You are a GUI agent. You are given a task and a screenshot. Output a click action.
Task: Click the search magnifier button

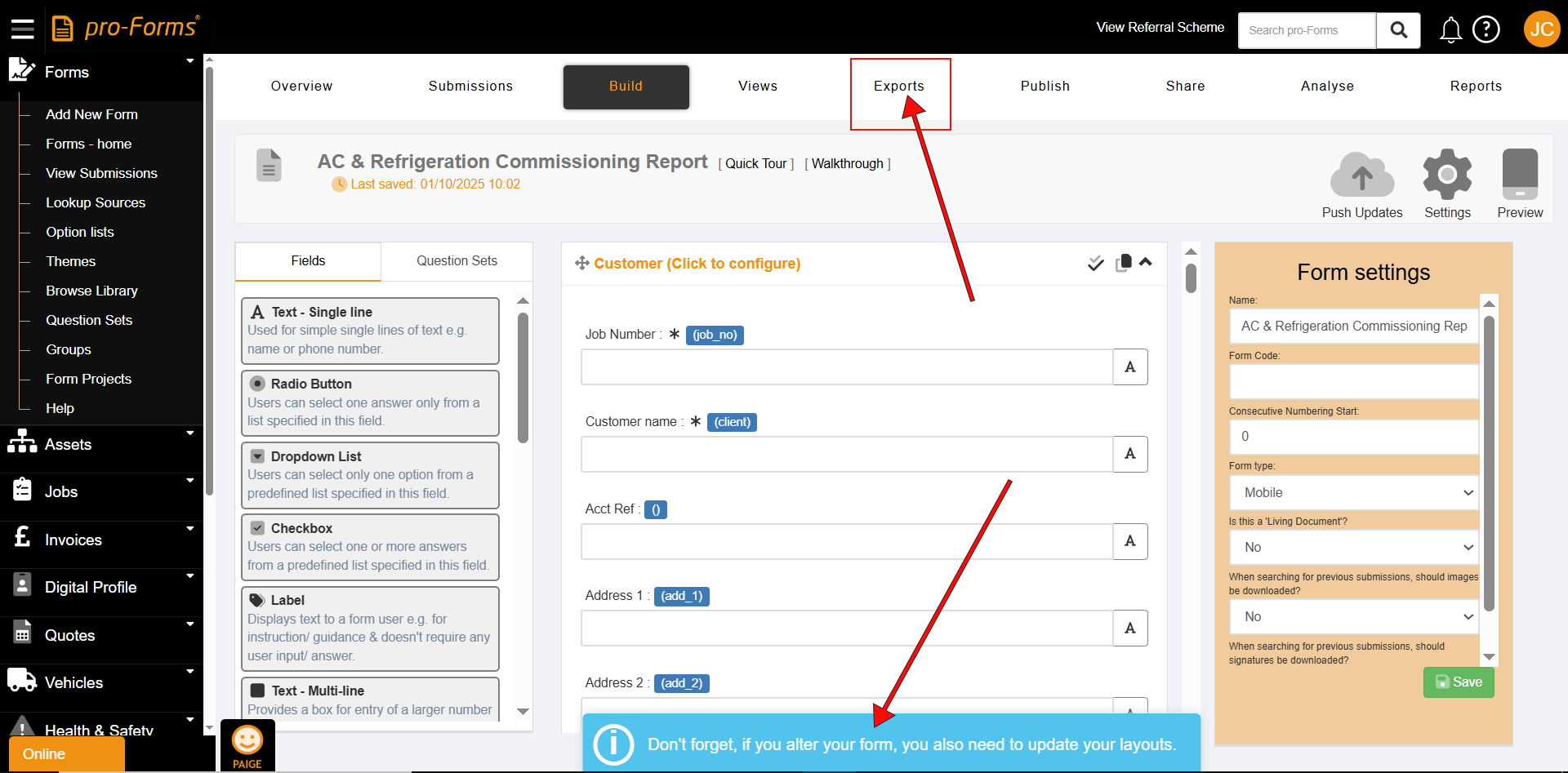coord(1398,30)
